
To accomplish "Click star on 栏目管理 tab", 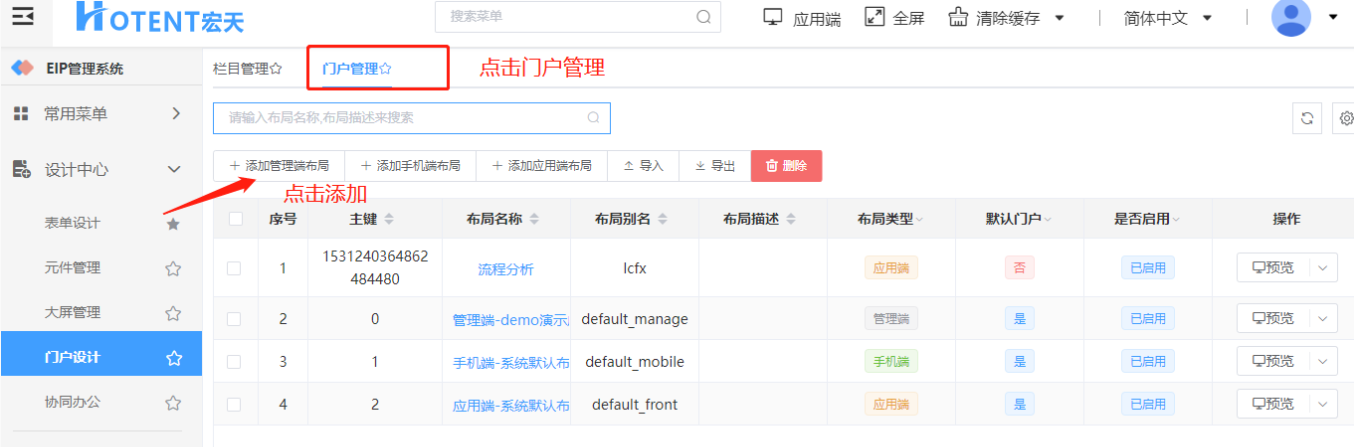I will tap(276, 69).
